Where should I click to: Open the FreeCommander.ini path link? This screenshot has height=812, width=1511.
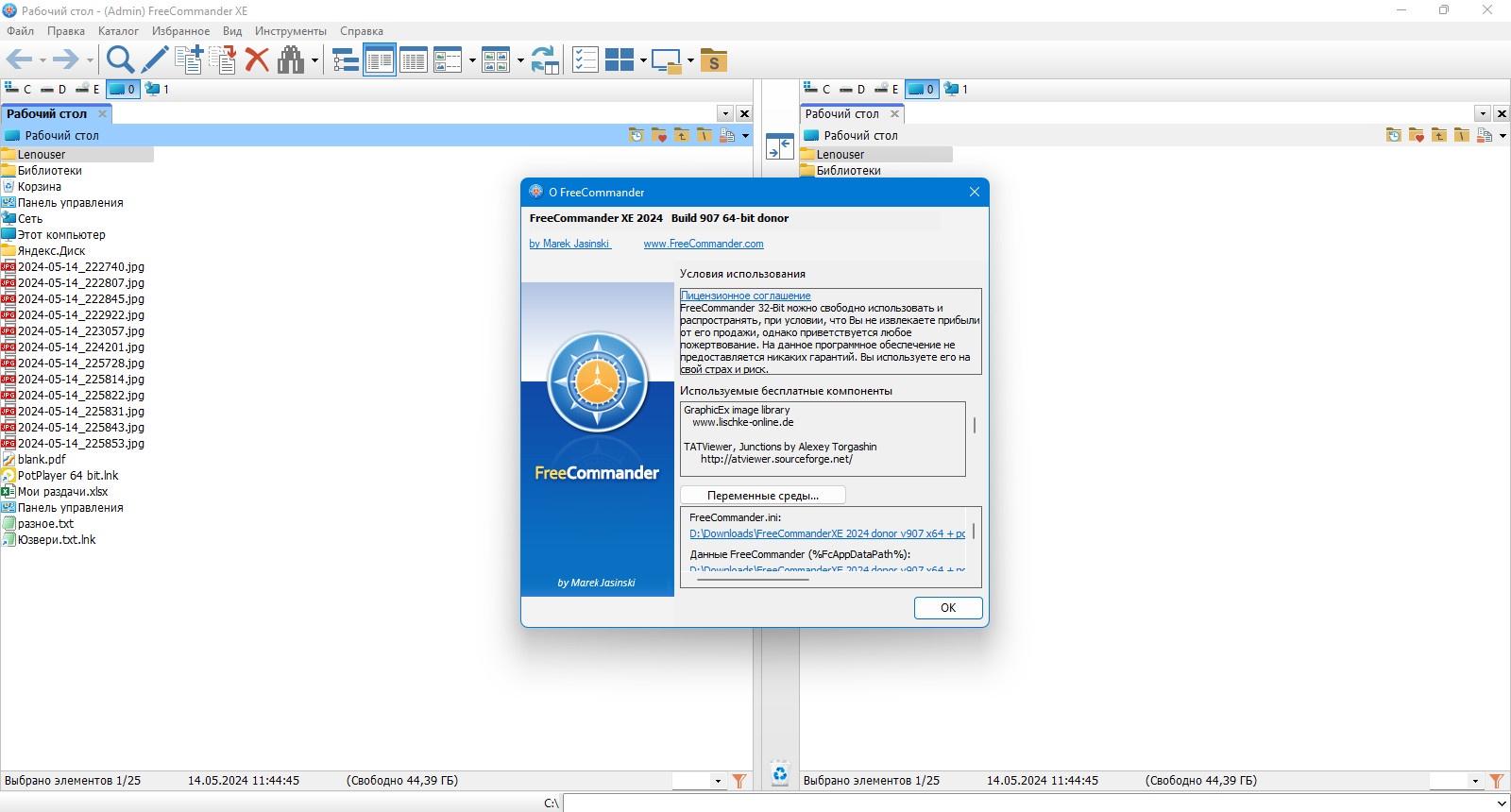tap(827, 533)
